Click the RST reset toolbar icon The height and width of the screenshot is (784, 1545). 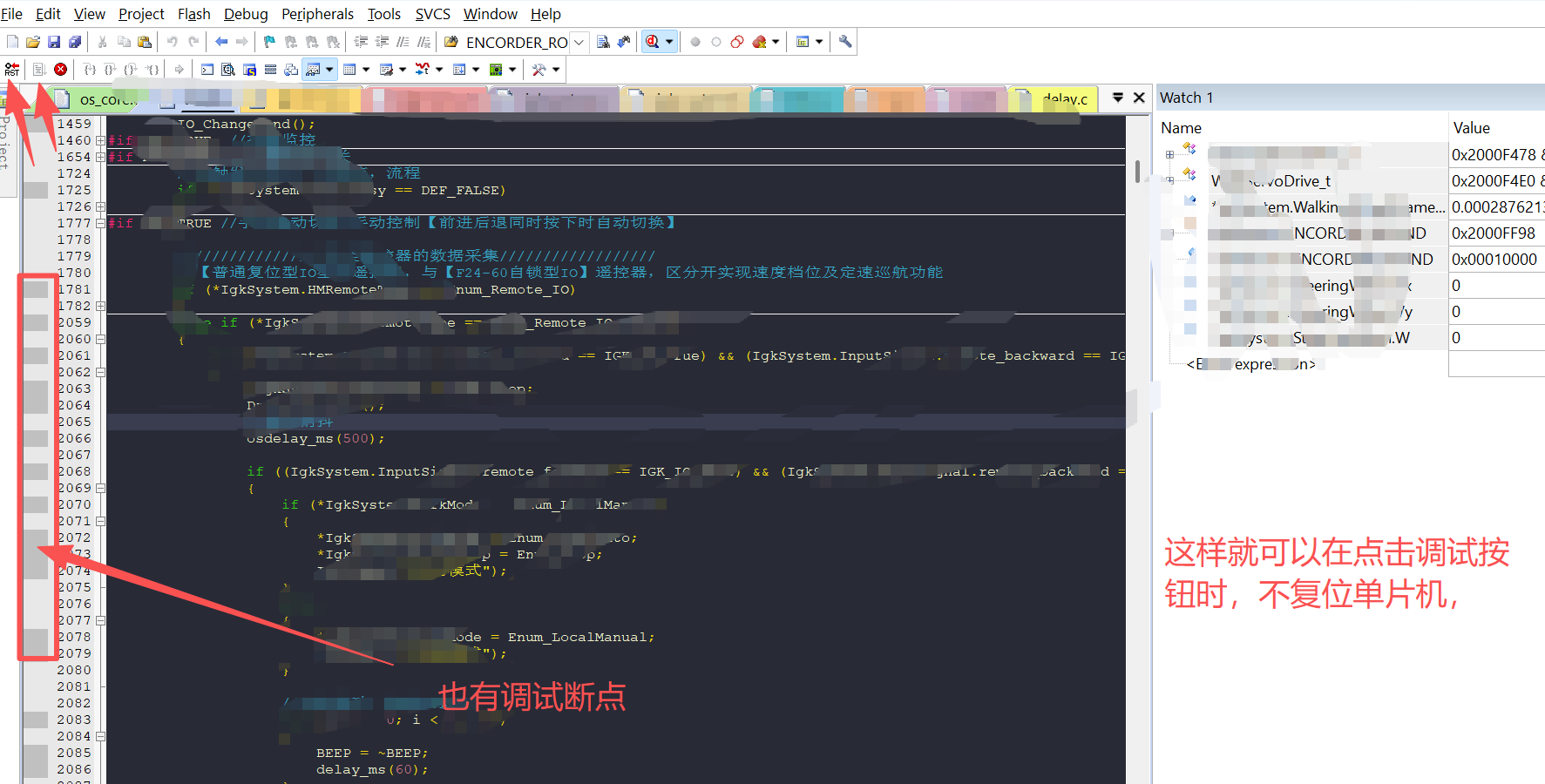click(x=12, y=69)
